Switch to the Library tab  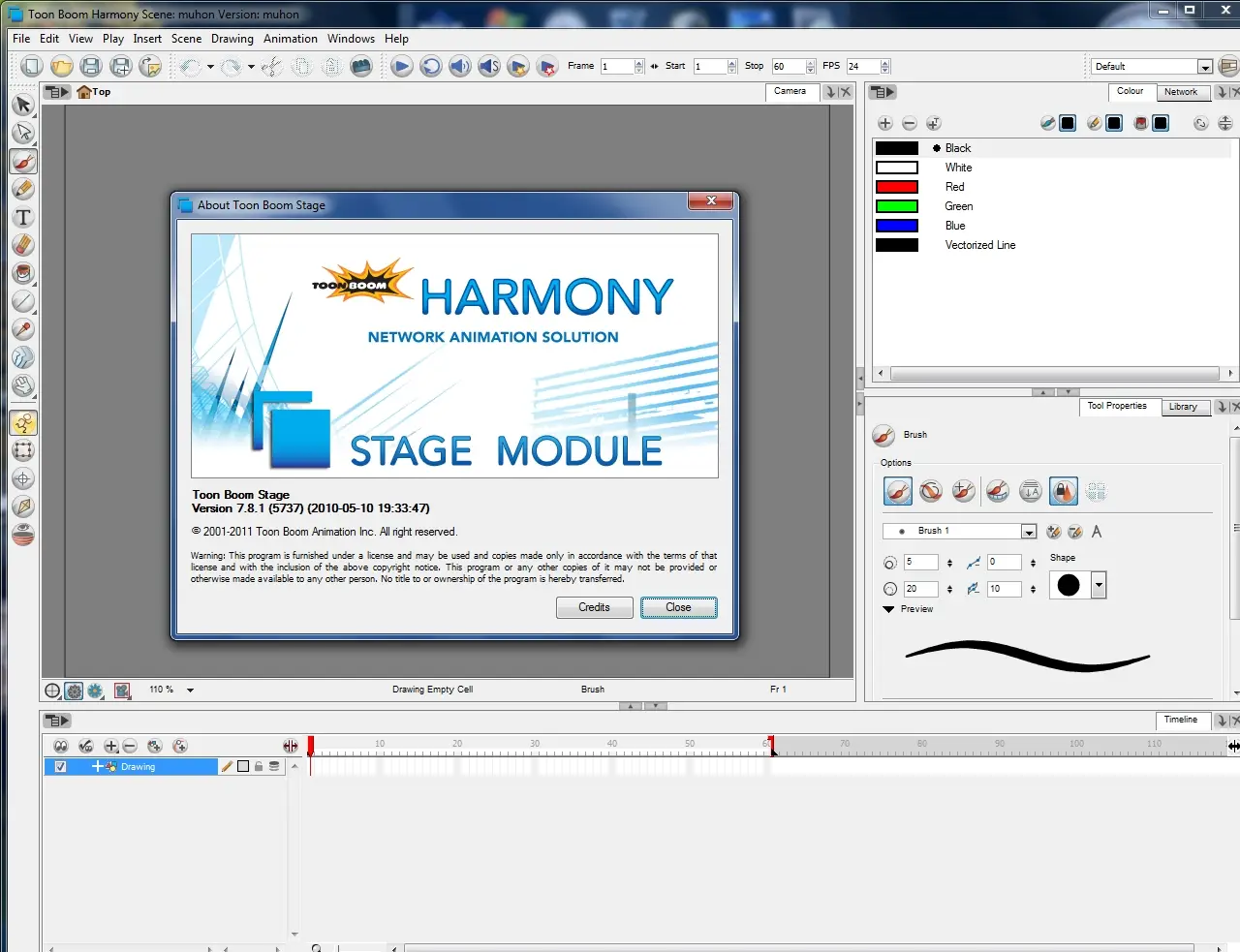1183,407
